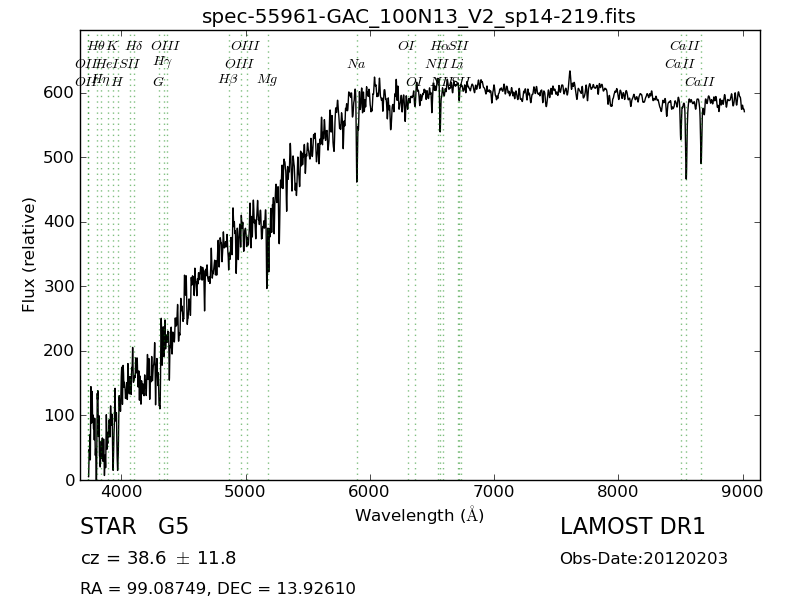
Task: Click the 'STAR' classification text
Action: 108,527
